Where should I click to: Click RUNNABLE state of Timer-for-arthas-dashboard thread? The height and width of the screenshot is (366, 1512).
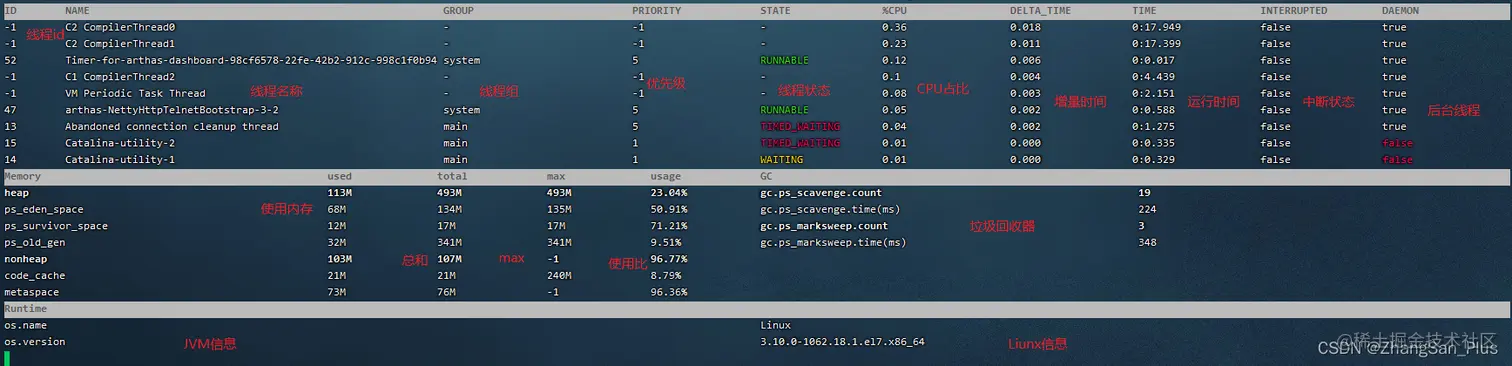click(785, 60)
